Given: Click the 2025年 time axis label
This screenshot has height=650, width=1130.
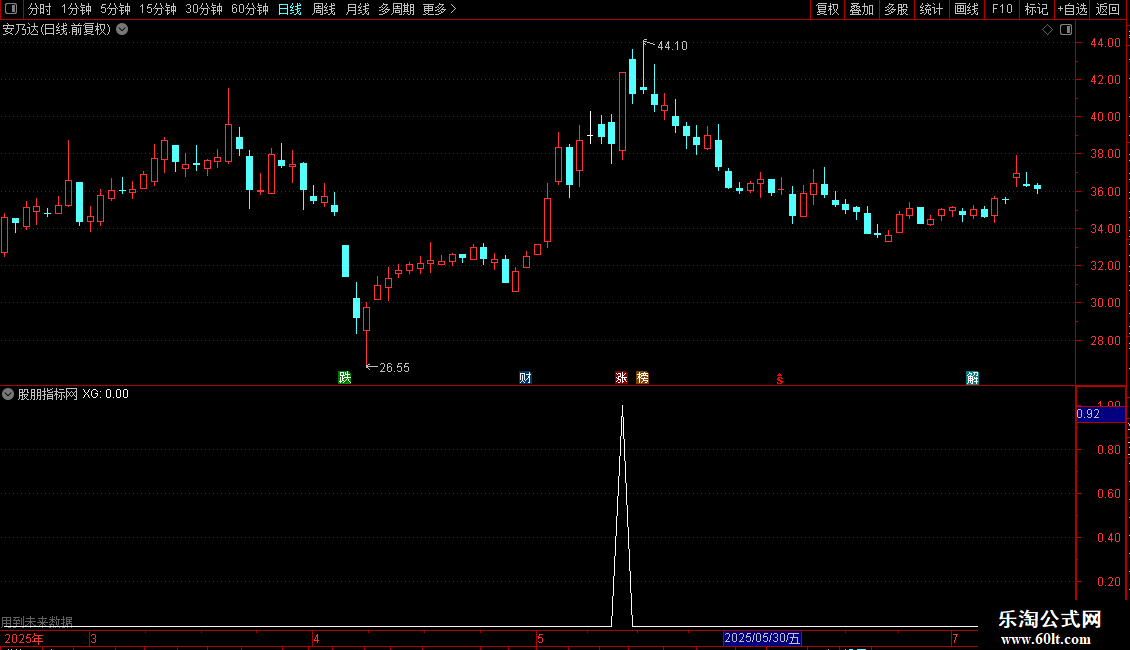Looking at the screenshot, I should pos(24,638).
